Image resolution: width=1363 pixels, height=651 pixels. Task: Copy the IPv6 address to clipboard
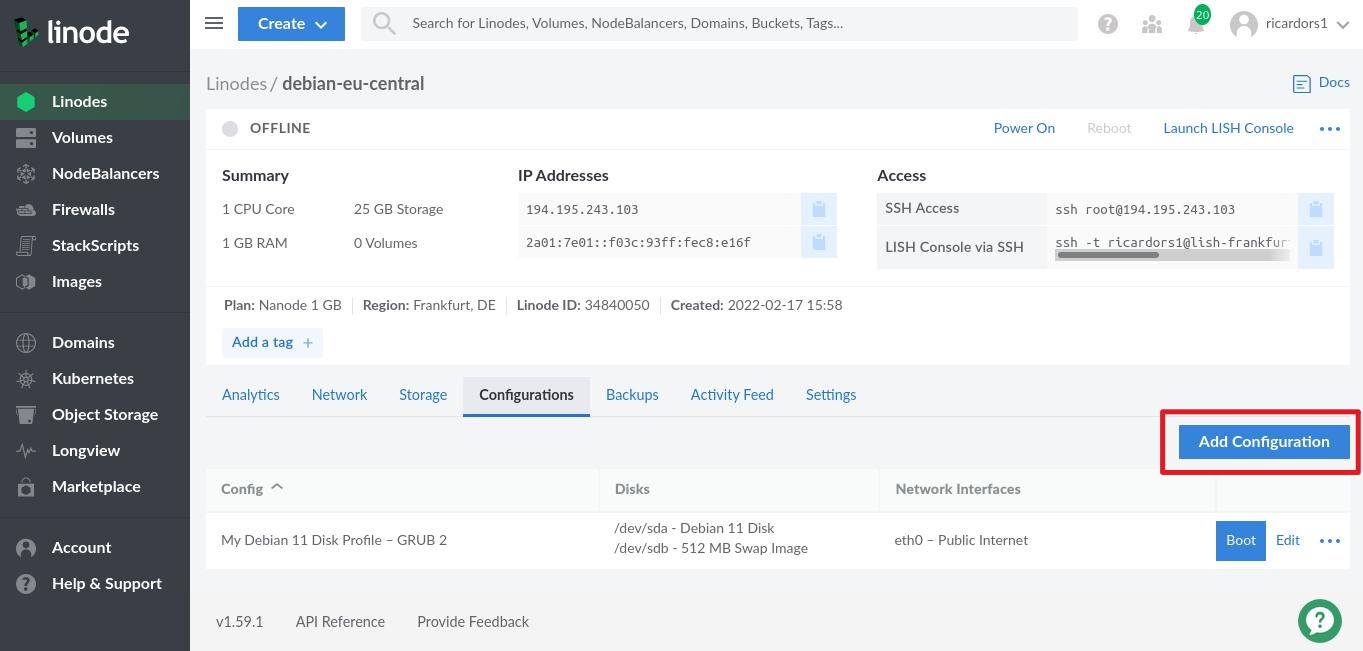point(818,242)
